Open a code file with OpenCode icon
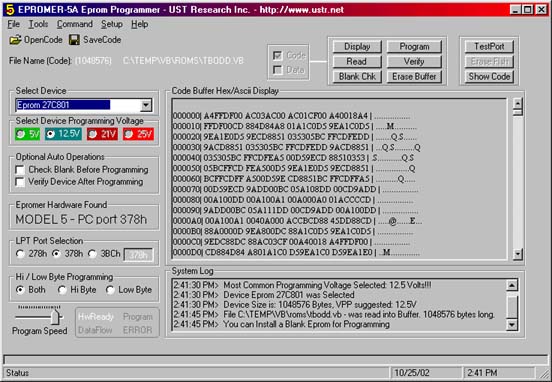The height and width of the screenshot is (382, 552). click(x=15, y=40)
